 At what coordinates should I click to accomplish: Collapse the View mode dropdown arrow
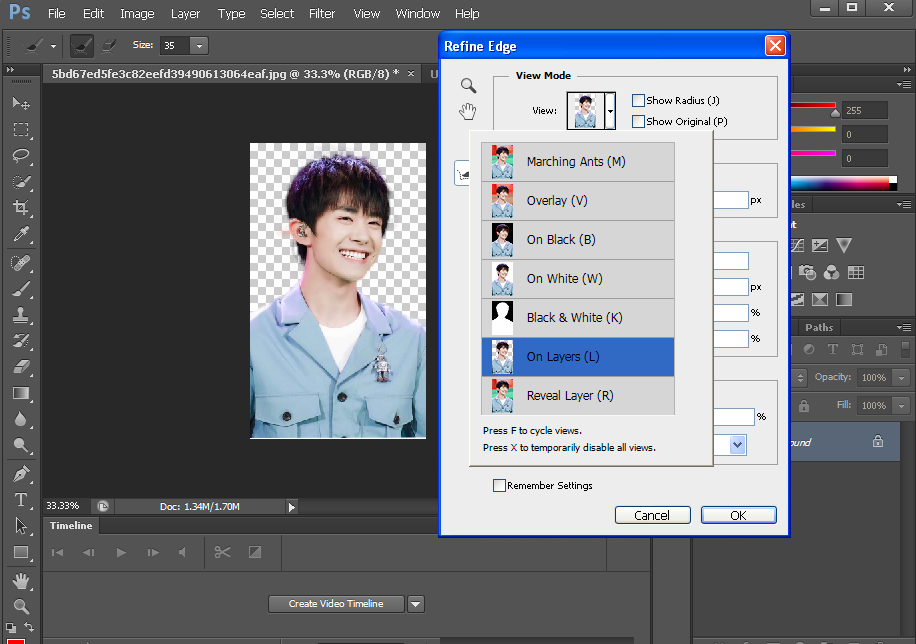click(610, 111)
